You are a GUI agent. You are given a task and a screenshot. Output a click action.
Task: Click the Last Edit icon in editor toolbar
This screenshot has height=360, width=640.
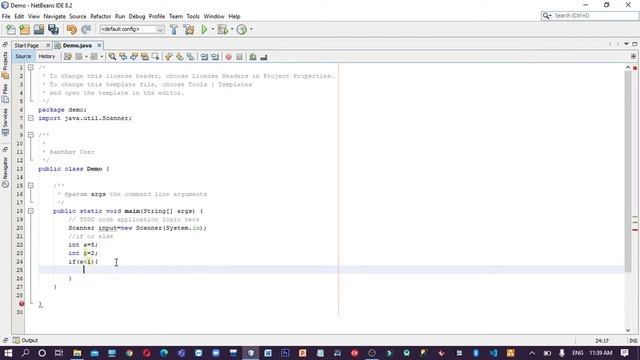point(68,57)
